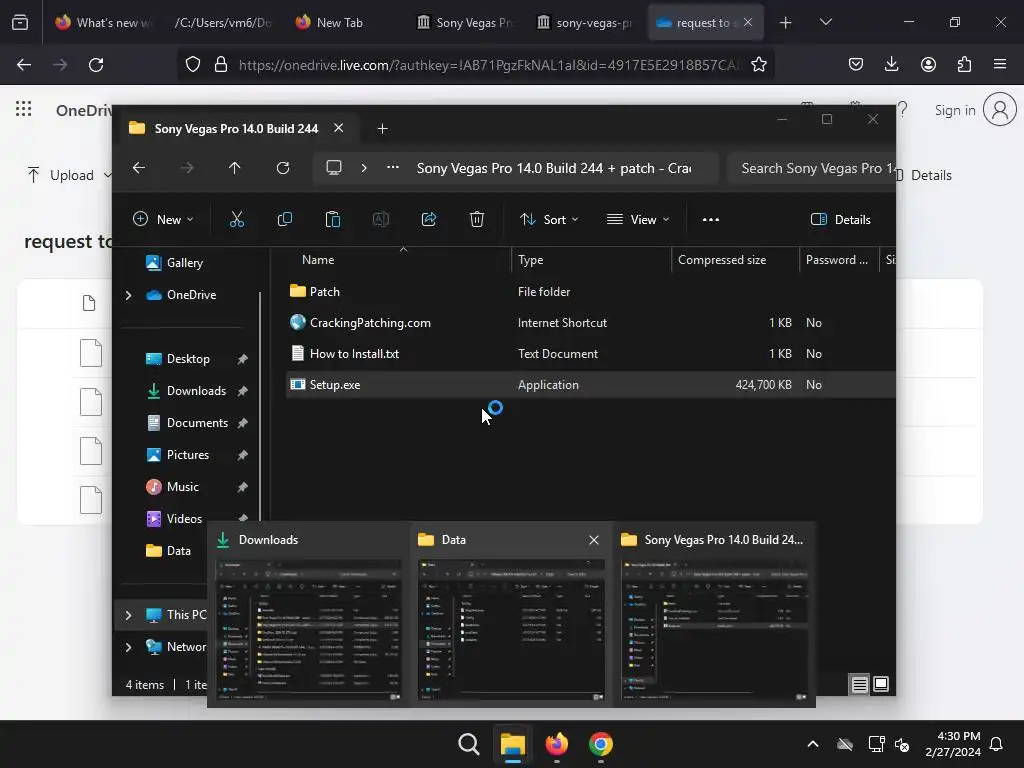Show hidden system tray icons
Screen dimensions: 1024x768
pyautogui.click(x=813, y=744)
